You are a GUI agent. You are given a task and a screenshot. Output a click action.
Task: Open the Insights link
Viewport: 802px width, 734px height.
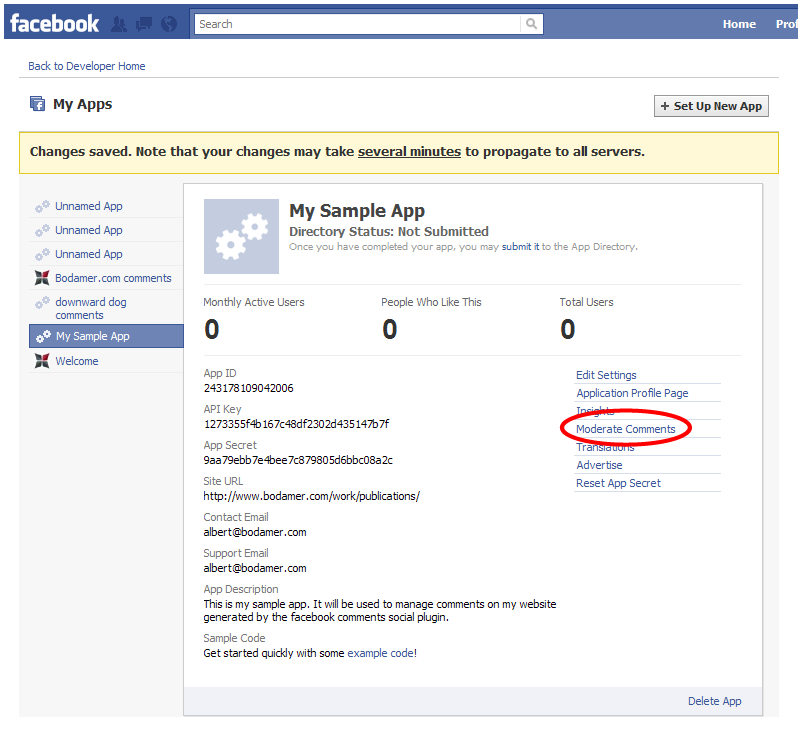click(594, 411)
